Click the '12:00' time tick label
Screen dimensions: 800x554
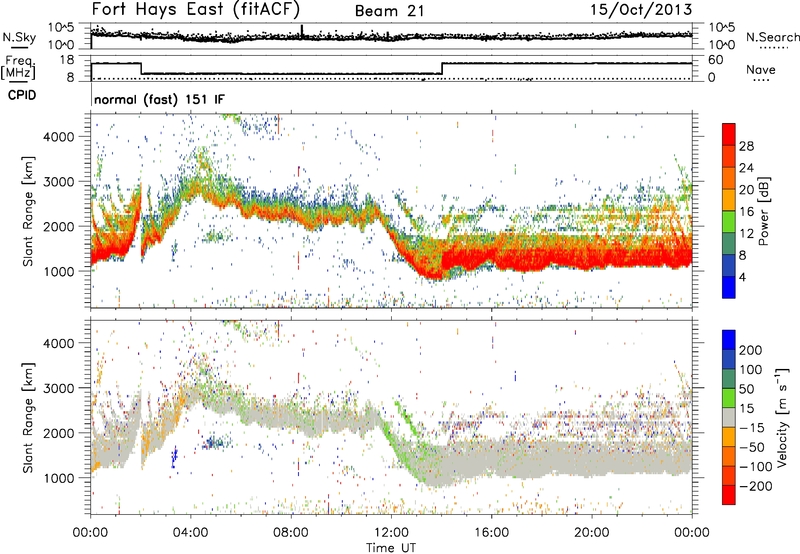(391, 533)
